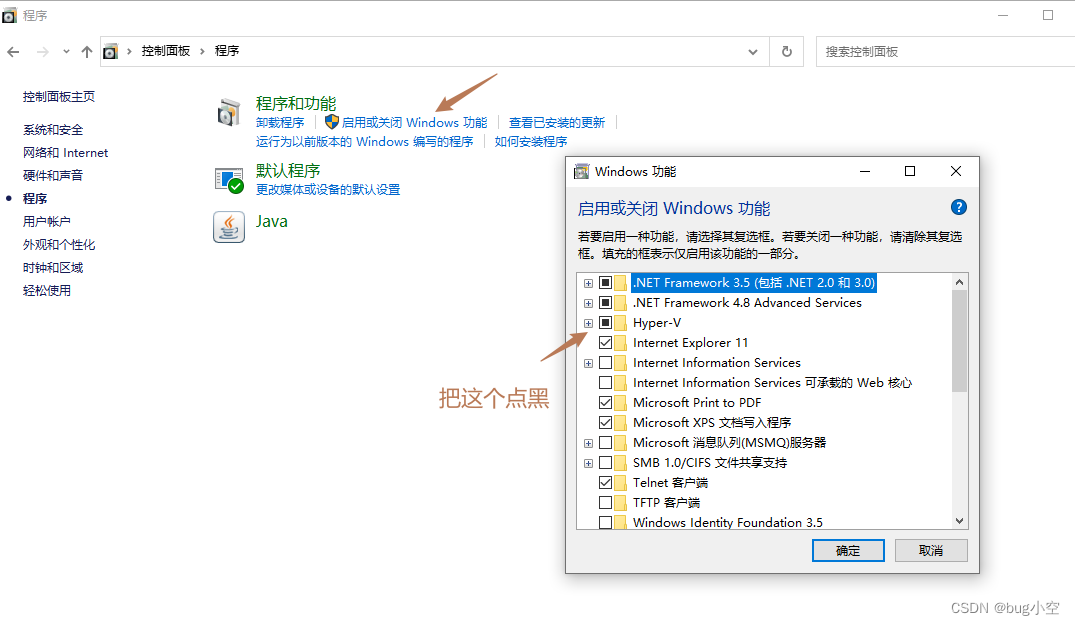Uncheck Internet Explorer 11 checkbox
Image resolution: width=1075 pixels, height=625 pixels.
(605, 342)
